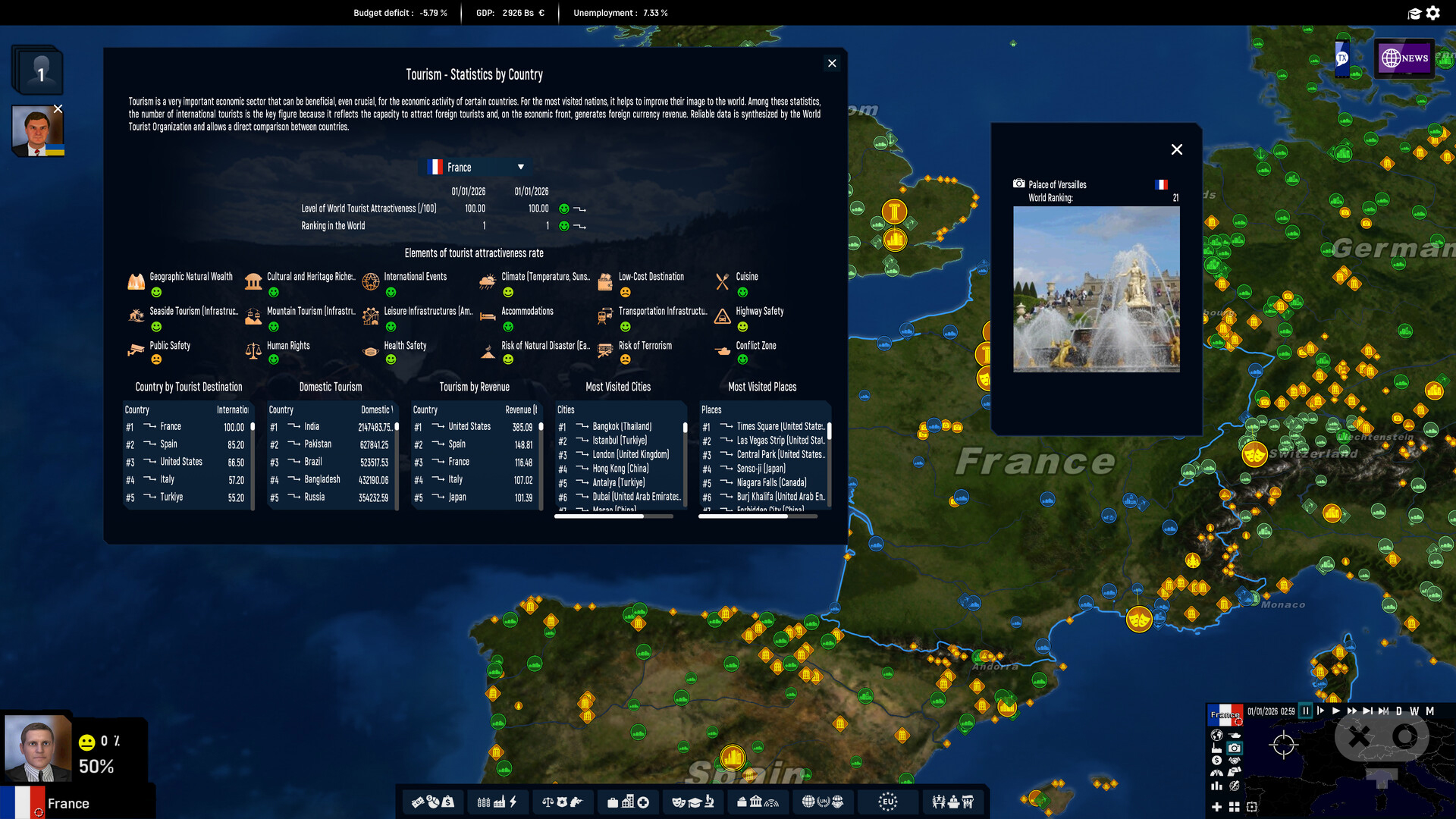The width and height of the screenshot is (1456, 819).
Task: Click the crosshair center-on-country icon
Action: pos(1283,745)
